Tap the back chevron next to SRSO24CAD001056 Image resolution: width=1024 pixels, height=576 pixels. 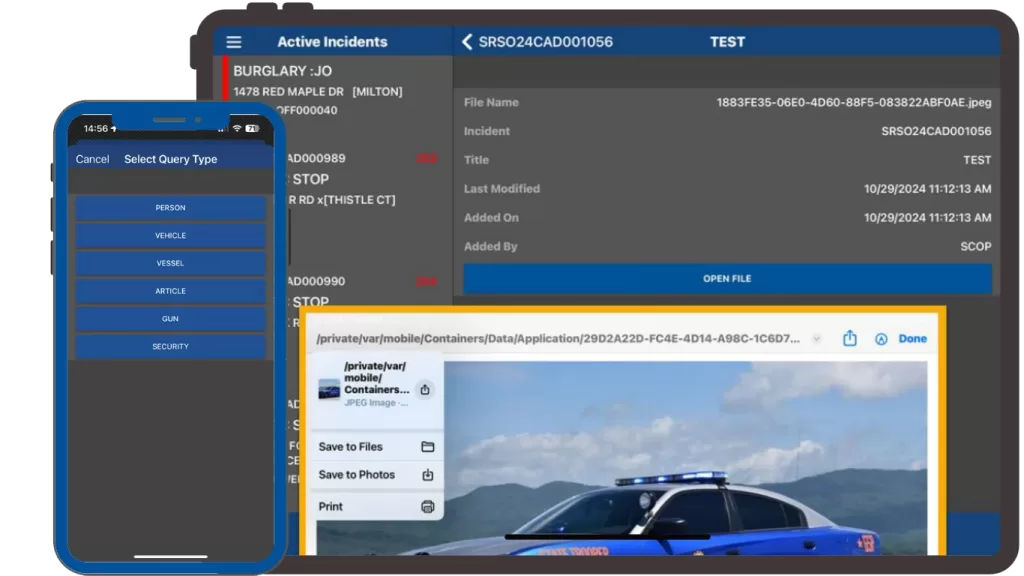coord(466,41)
